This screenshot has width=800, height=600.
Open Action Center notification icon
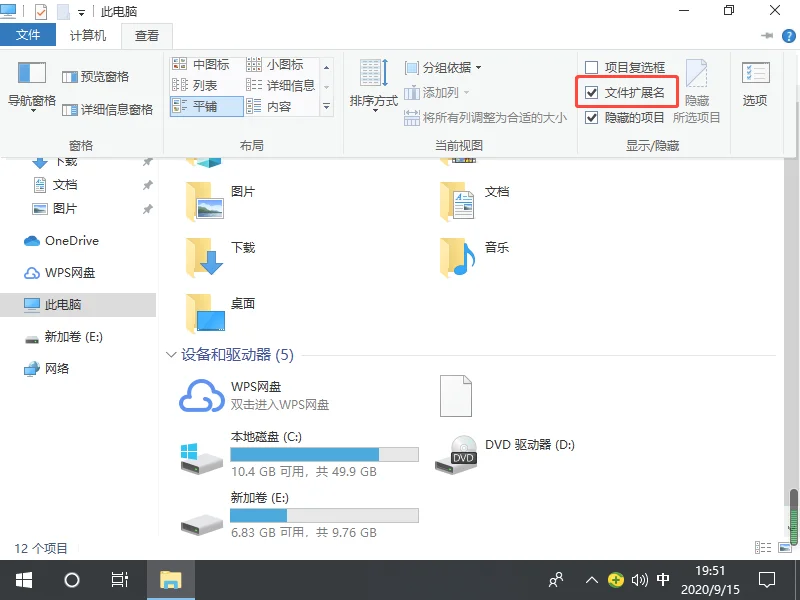(767, 580)
